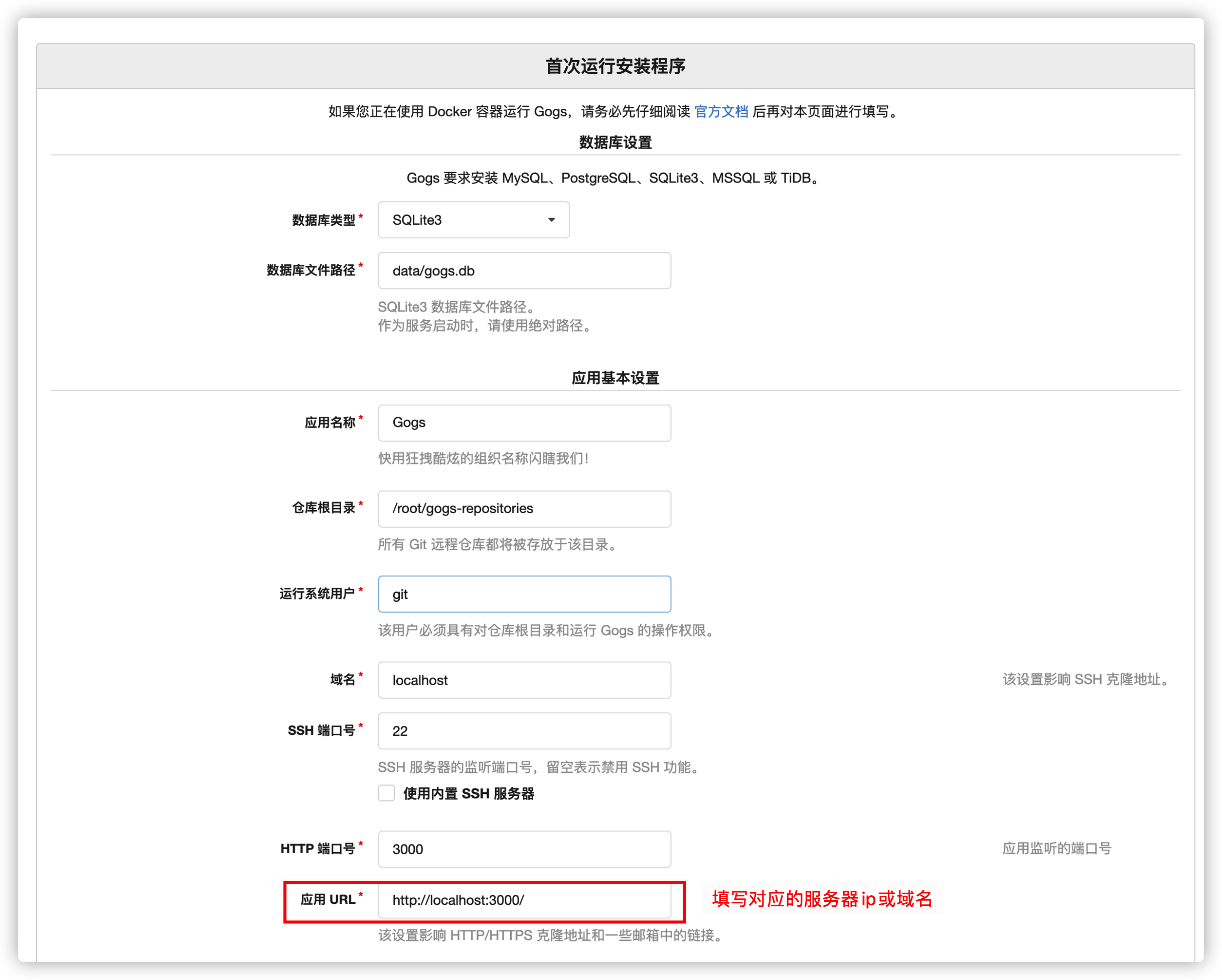
Task: Click the 应用 URL field label
Action: pos(328,900)
